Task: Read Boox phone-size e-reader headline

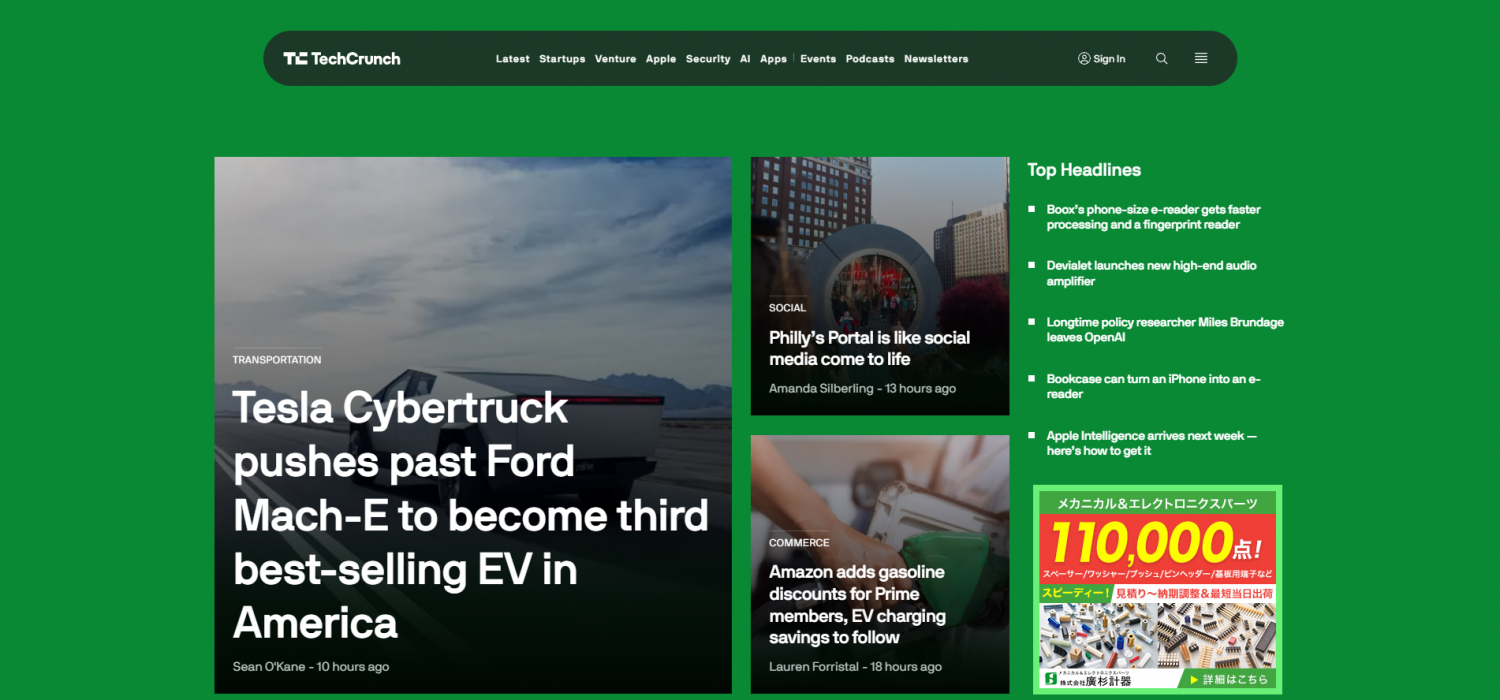Action: point(1153,217)
